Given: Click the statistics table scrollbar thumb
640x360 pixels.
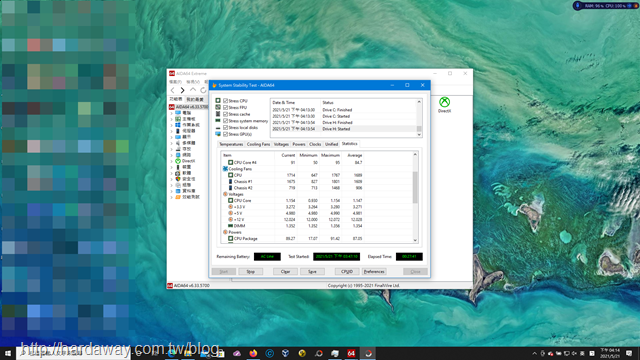Looking at the screenshot, I should tap(415, 187).
